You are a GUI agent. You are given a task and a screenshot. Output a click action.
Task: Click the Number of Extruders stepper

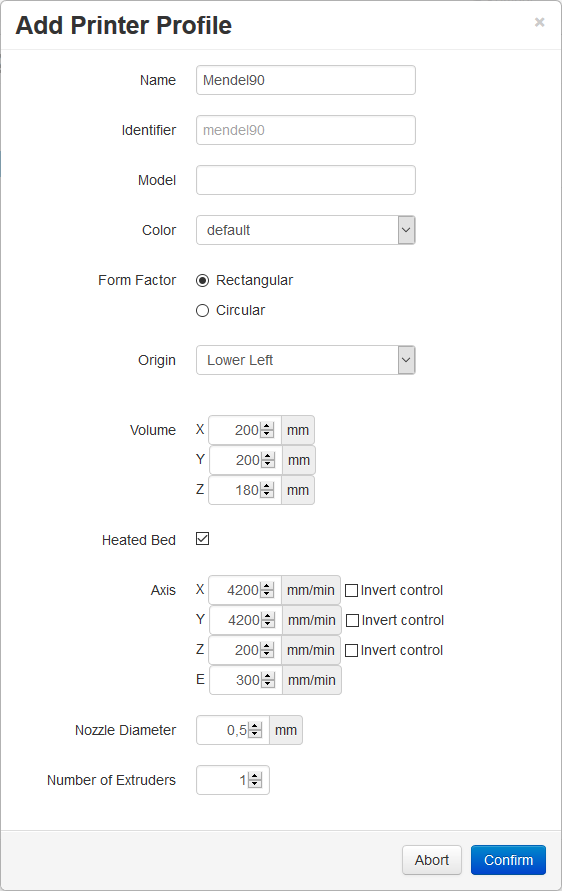coord(255,780)
